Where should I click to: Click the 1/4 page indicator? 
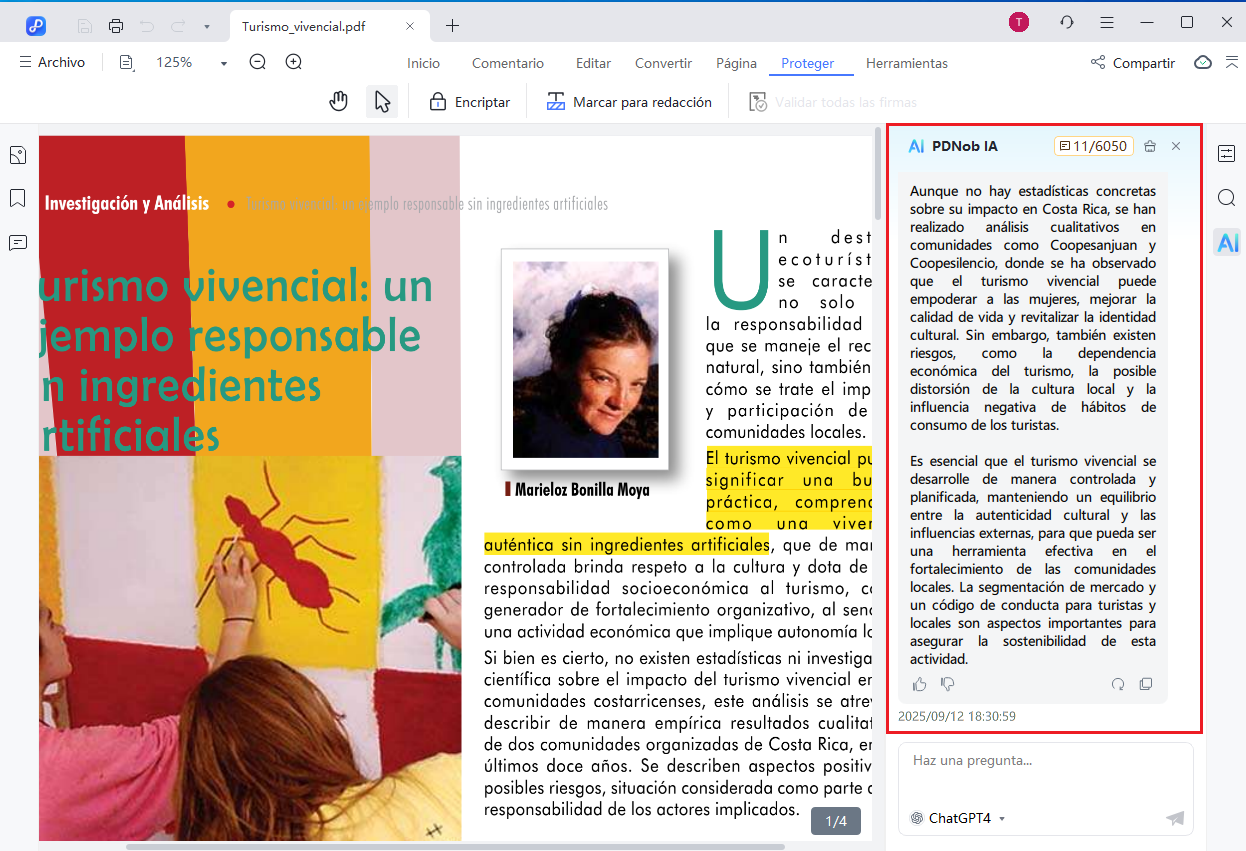click(x=836, y=822)
